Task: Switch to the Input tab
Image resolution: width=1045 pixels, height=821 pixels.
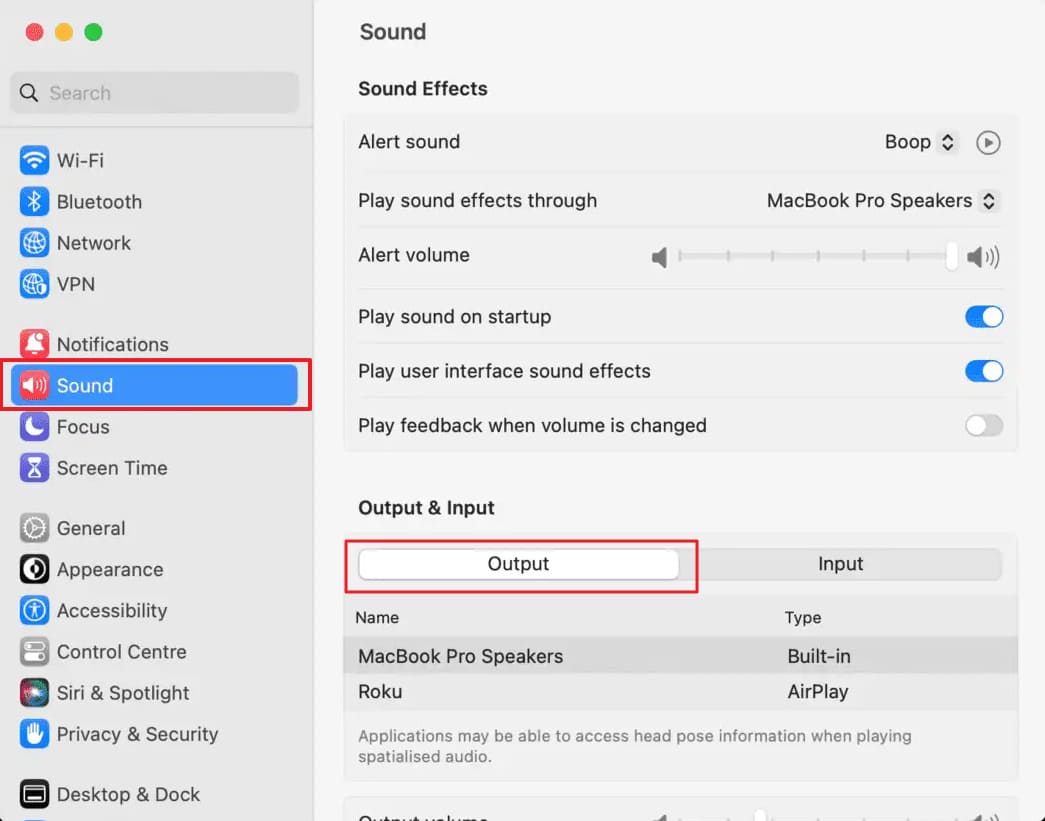Action: coord(840,564)
